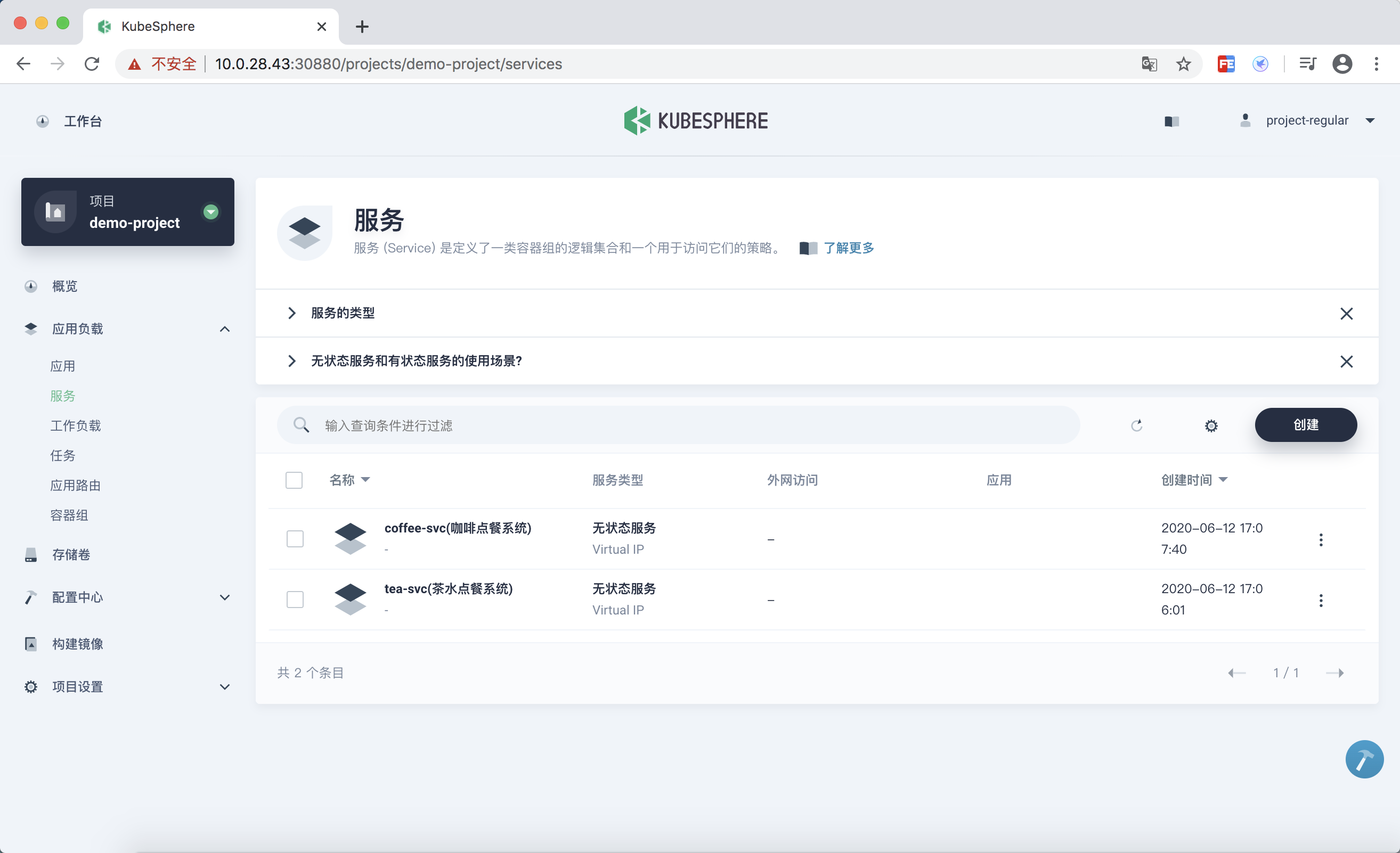The image size is (1400, 853).
Task: Open the project-regular user dropdown
Action: [x=1307, y=120]
